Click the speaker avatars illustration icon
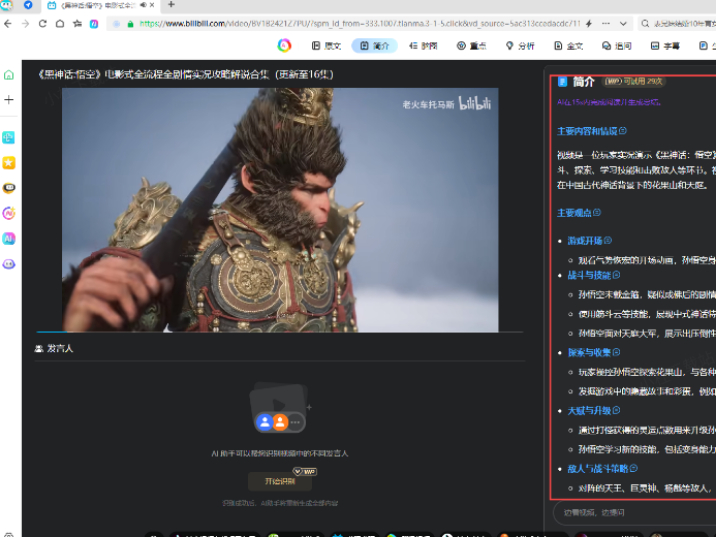Screen dimensions: 716x537 (279, 407)
